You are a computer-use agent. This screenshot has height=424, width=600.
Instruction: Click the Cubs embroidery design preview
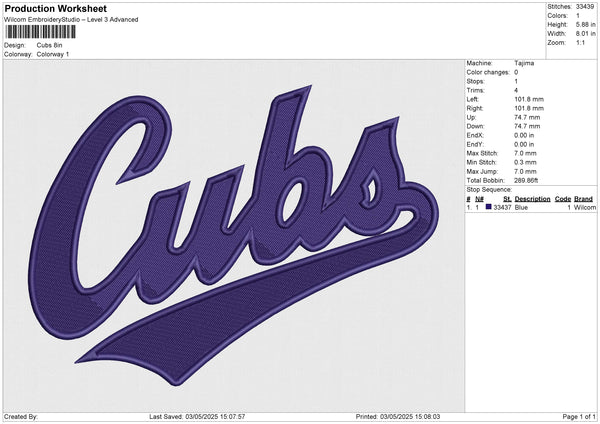234,235
